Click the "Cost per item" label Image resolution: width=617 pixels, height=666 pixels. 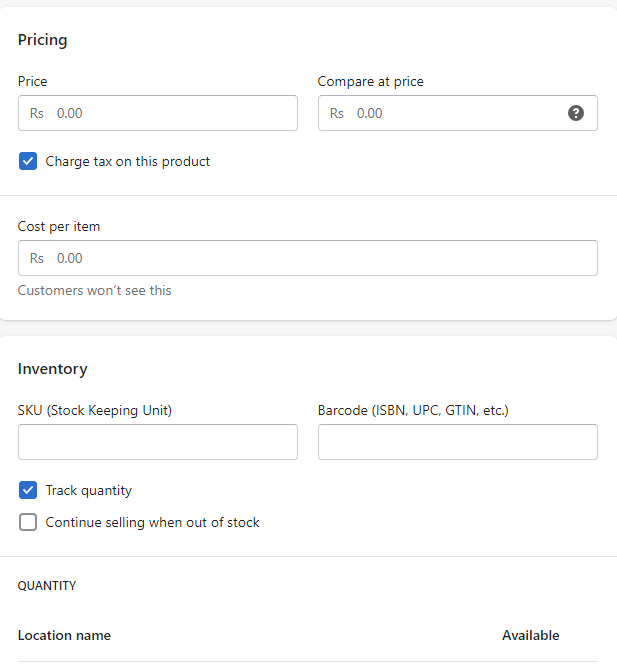[x=59, y=226]
